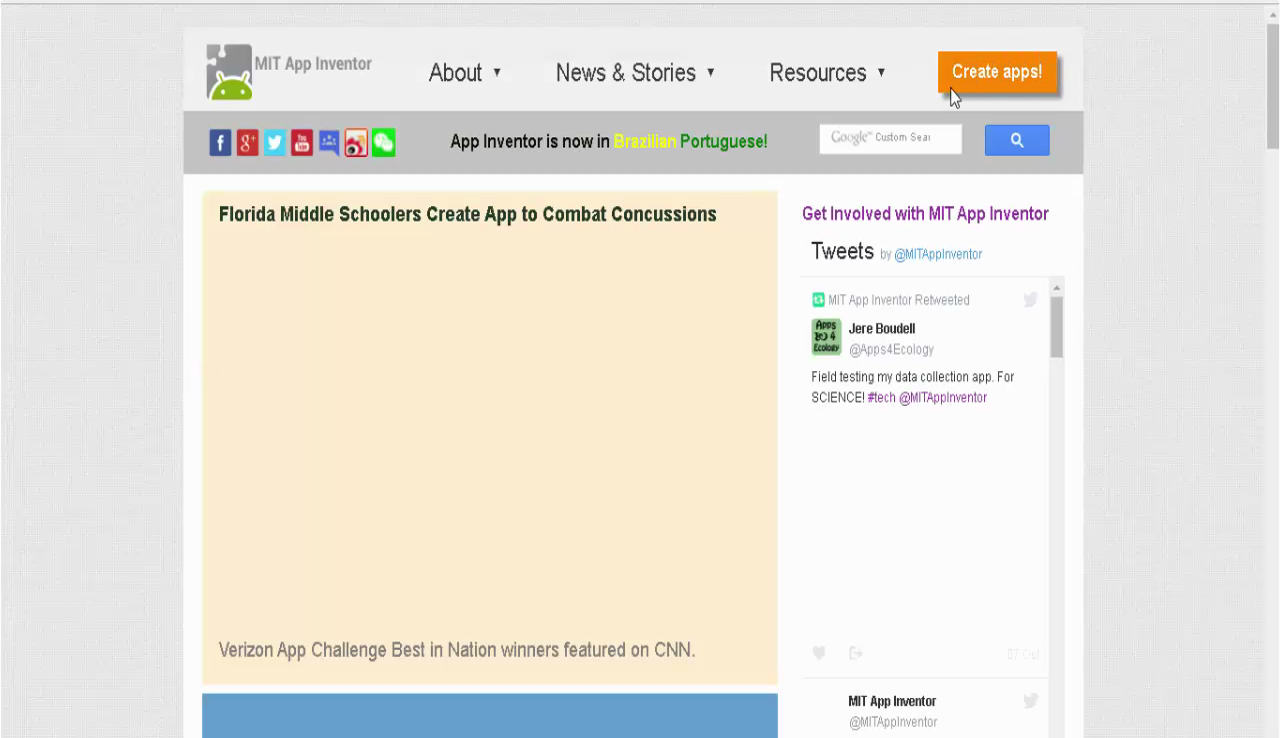Click the tweet widget scrollbar thumb
Viewport: 1280px width, 738px height.
1056,327
